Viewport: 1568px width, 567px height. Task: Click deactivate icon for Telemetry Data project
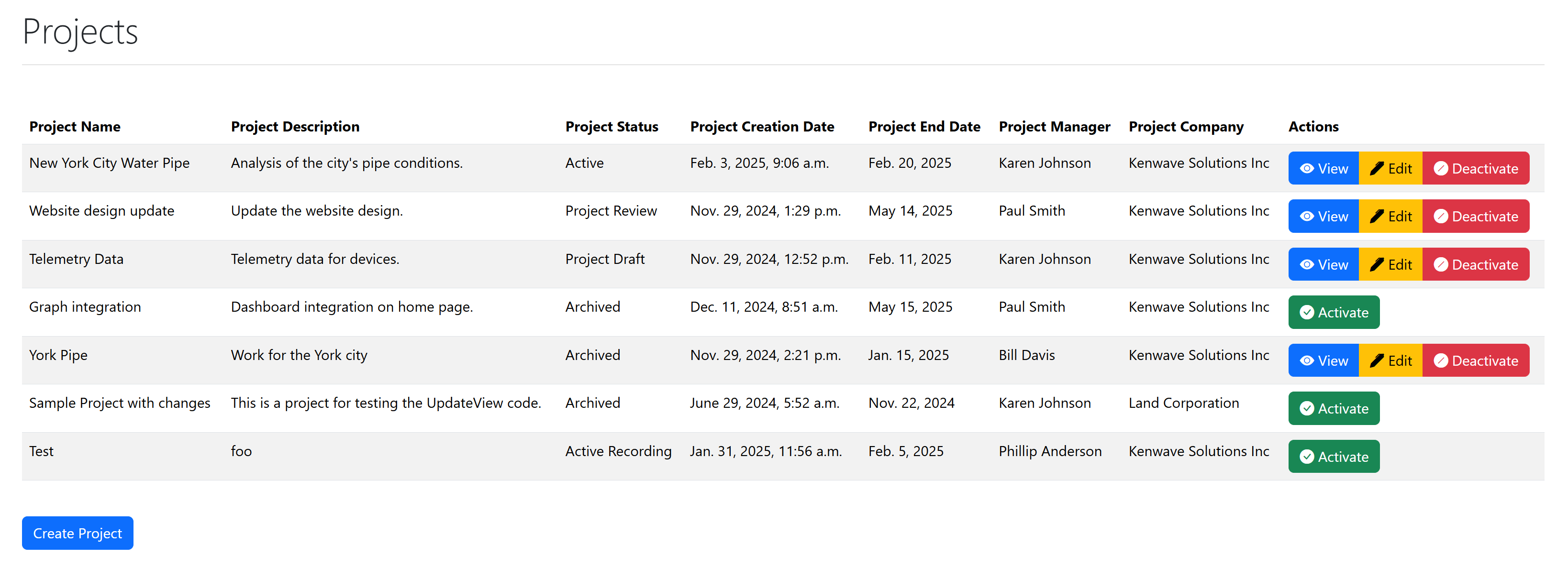point(1440,265)
